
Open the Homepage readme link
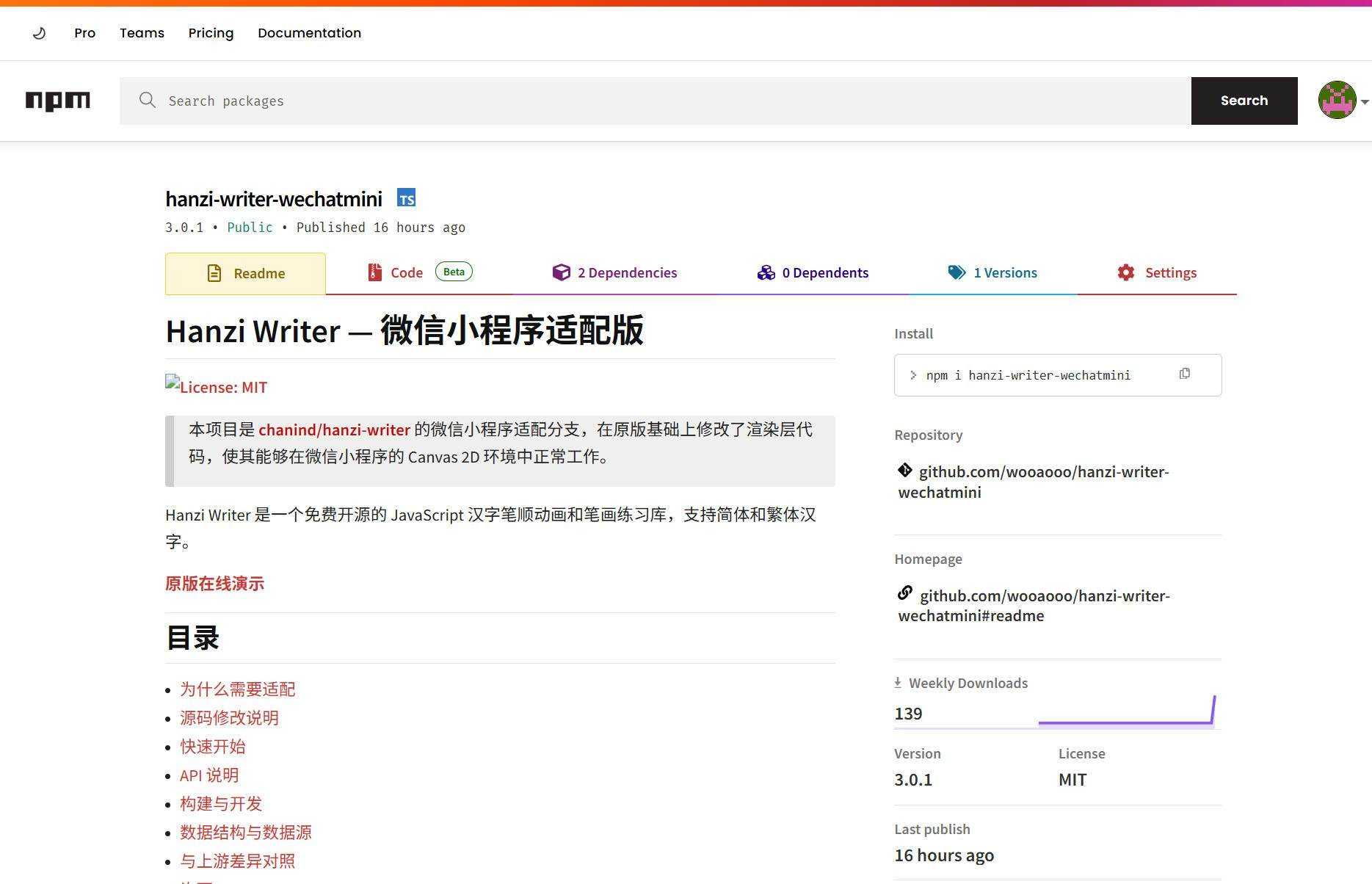[x=1035, y=605]
